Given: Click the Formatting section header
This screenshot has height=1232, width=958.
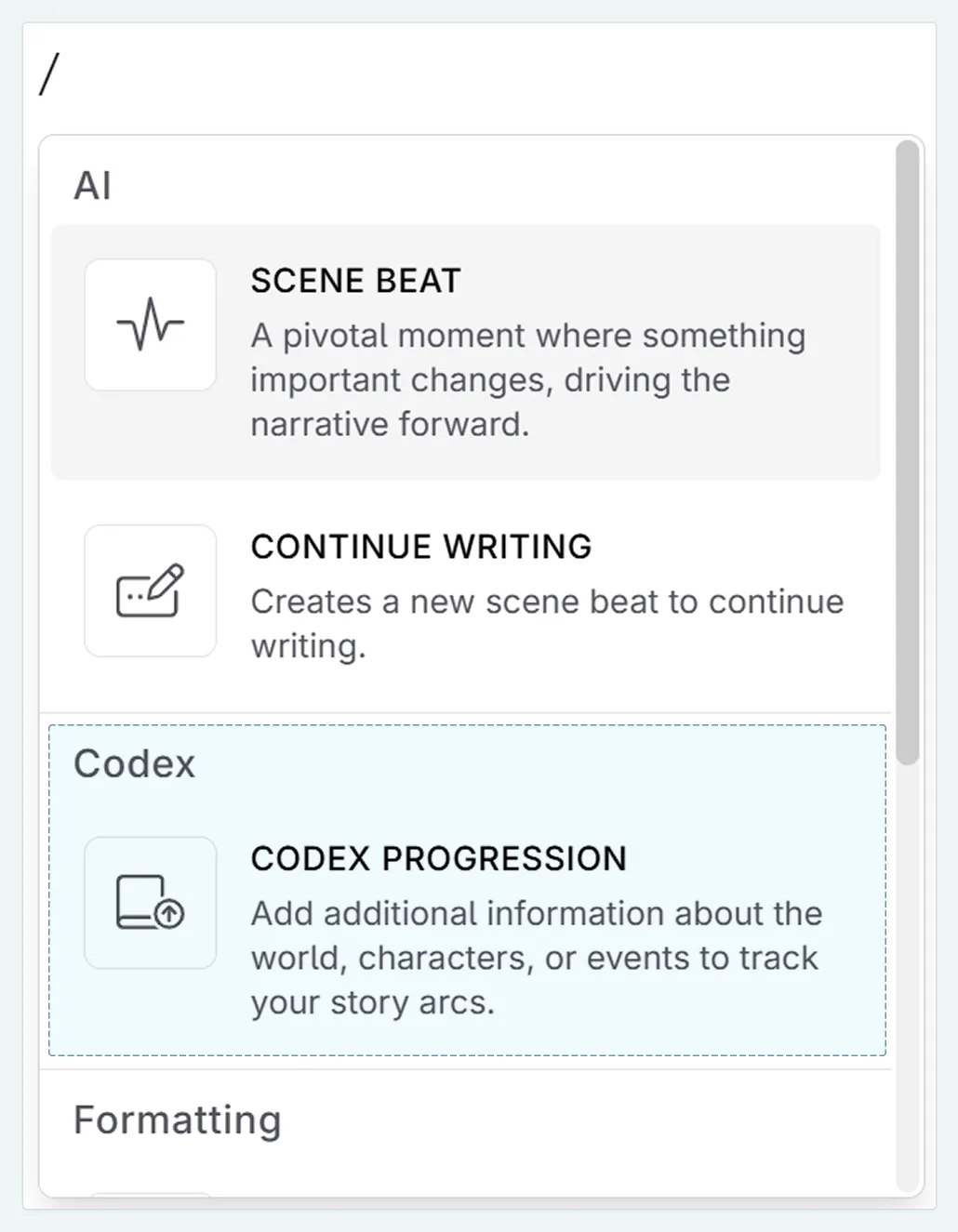Looking at the screenshot, I should click(178, 1120).
